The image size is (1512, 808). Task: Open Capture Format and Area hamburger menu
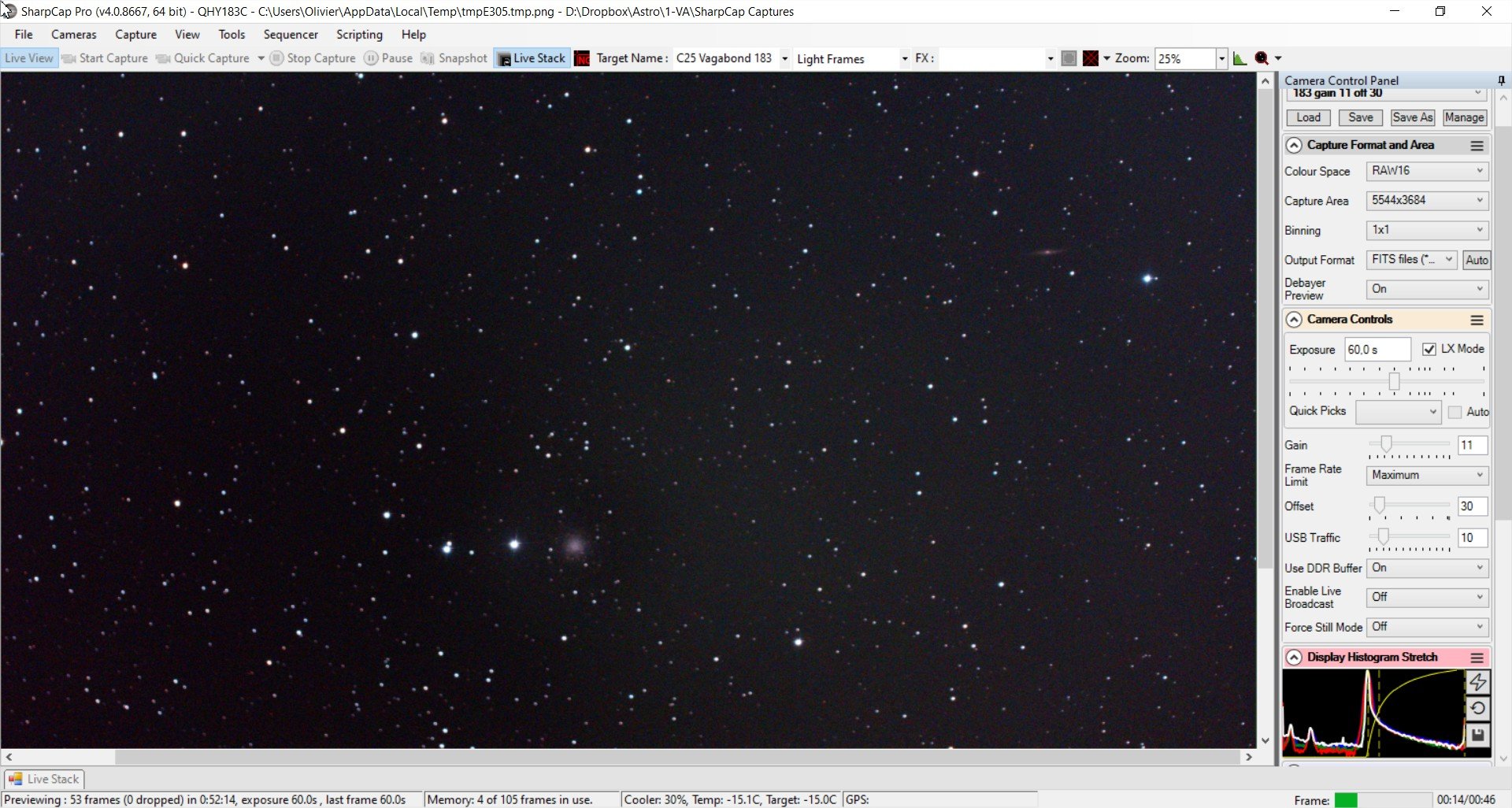pos(1477,146)
